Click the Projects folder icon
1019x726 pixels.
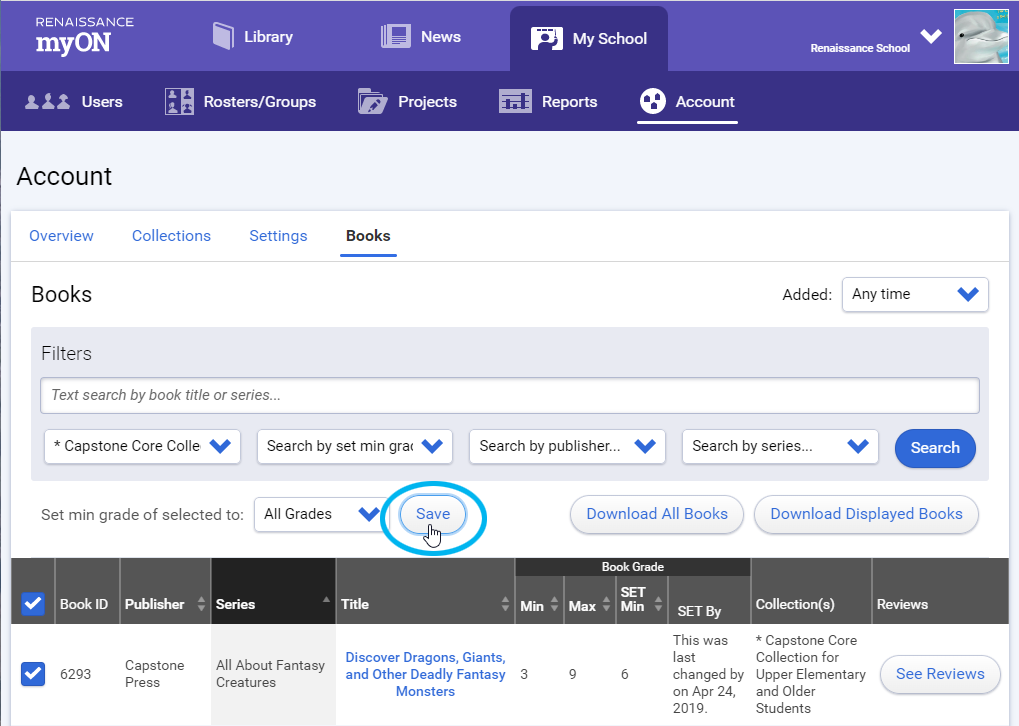372,101
